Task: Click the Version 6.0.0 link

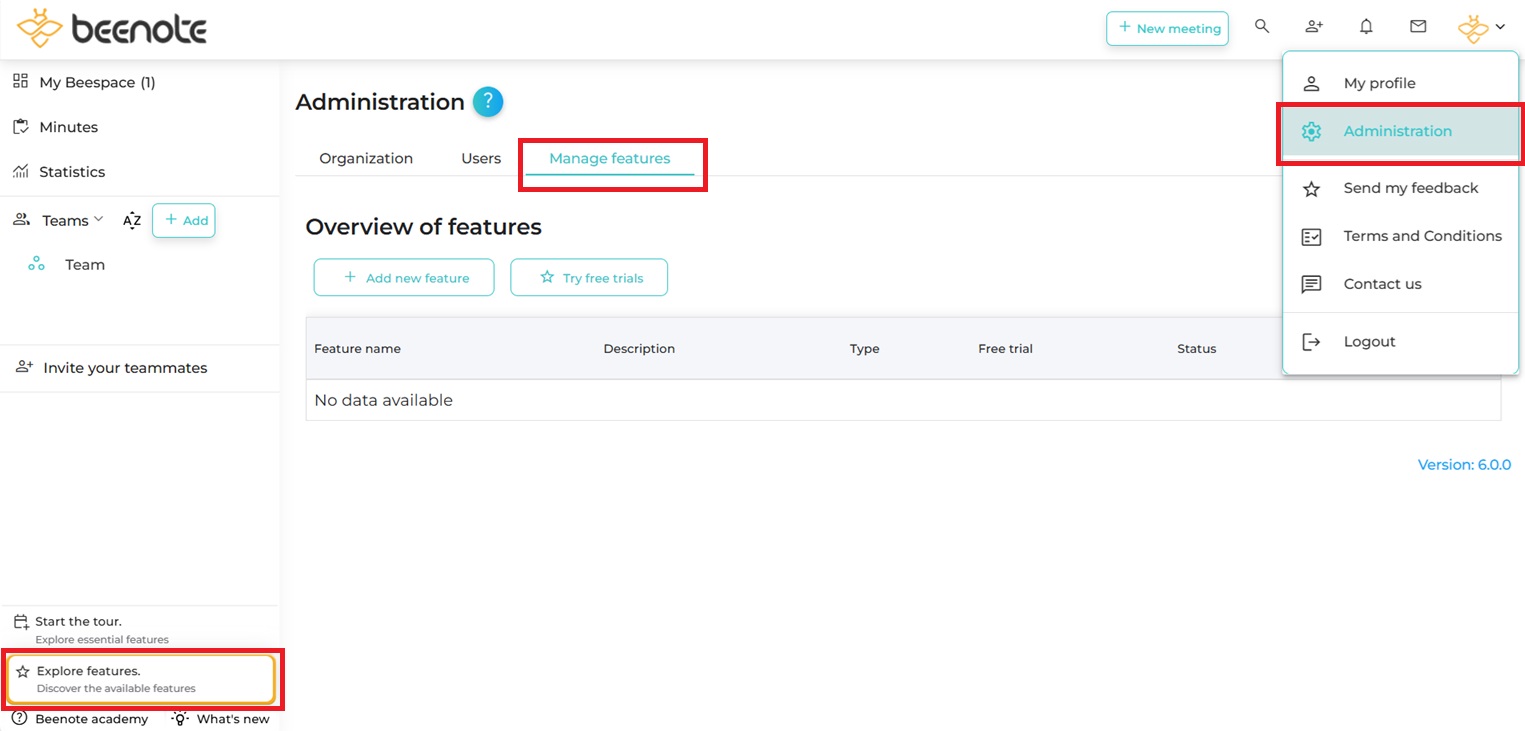Action: click(x=1464, y=465)
